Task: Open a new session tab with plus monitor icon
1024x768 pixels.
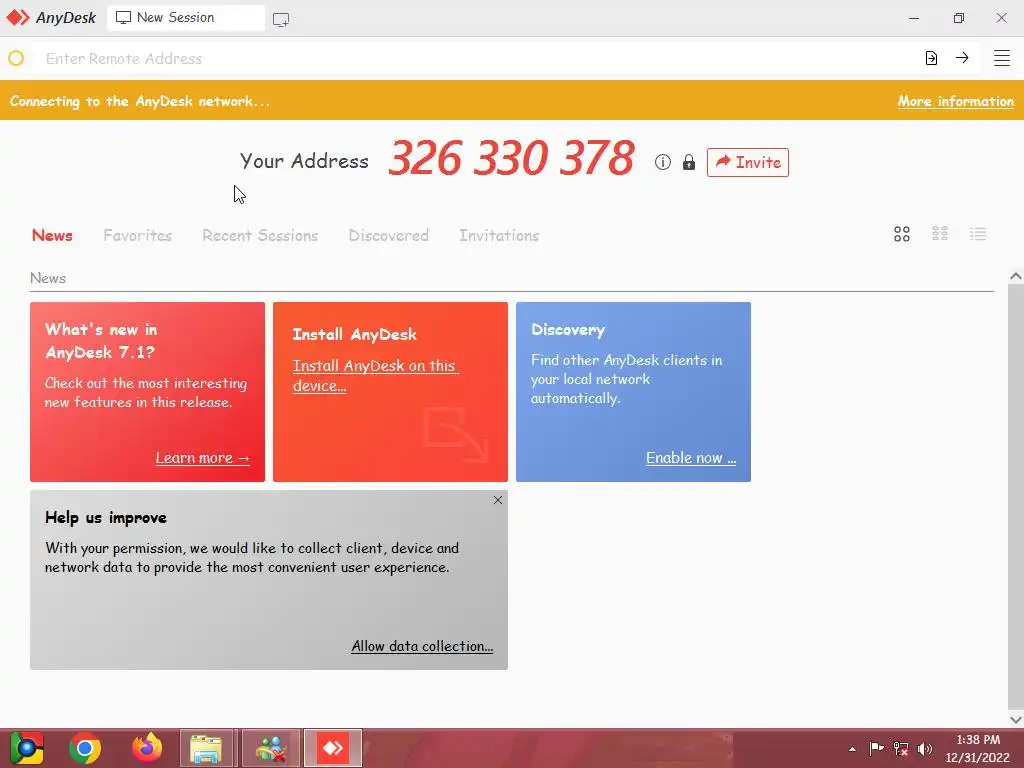Action: [281, 20]
